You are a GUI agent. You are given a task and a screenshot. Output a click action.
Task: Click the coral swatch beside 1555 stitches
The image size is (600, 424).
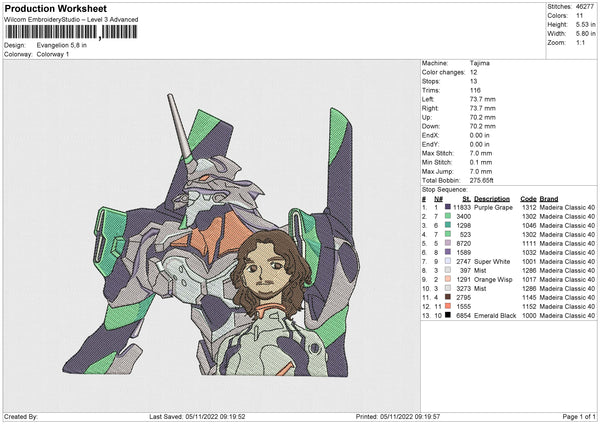(448, 306)
